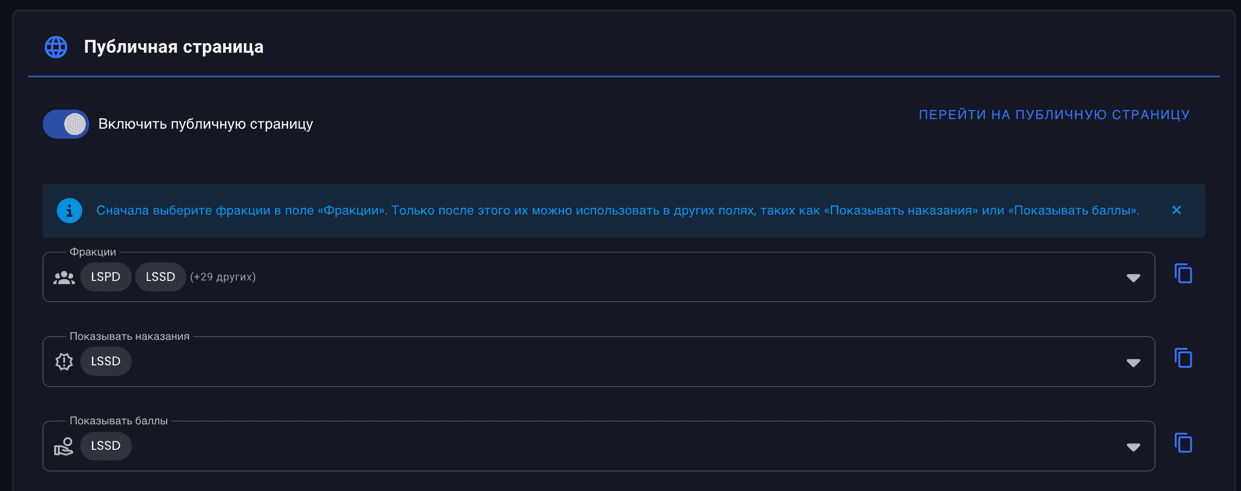Viewport: 1241px width, 491px height.
Task: Dismiss the info banner with the X
Action: (1176, 210)
